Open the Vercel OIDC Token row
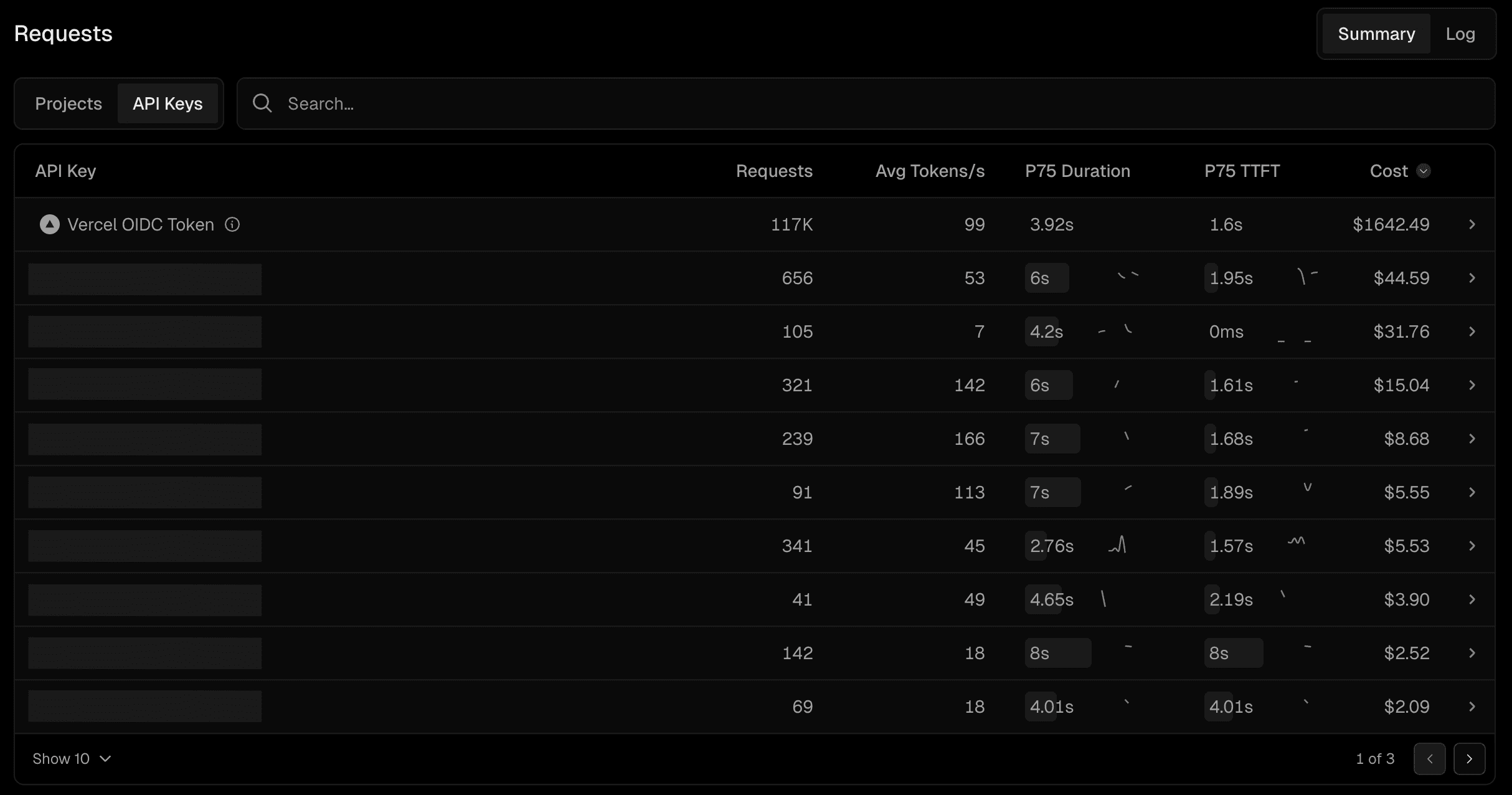The width and height of the screenshot is (1512, 795). (x=141, y=224)
